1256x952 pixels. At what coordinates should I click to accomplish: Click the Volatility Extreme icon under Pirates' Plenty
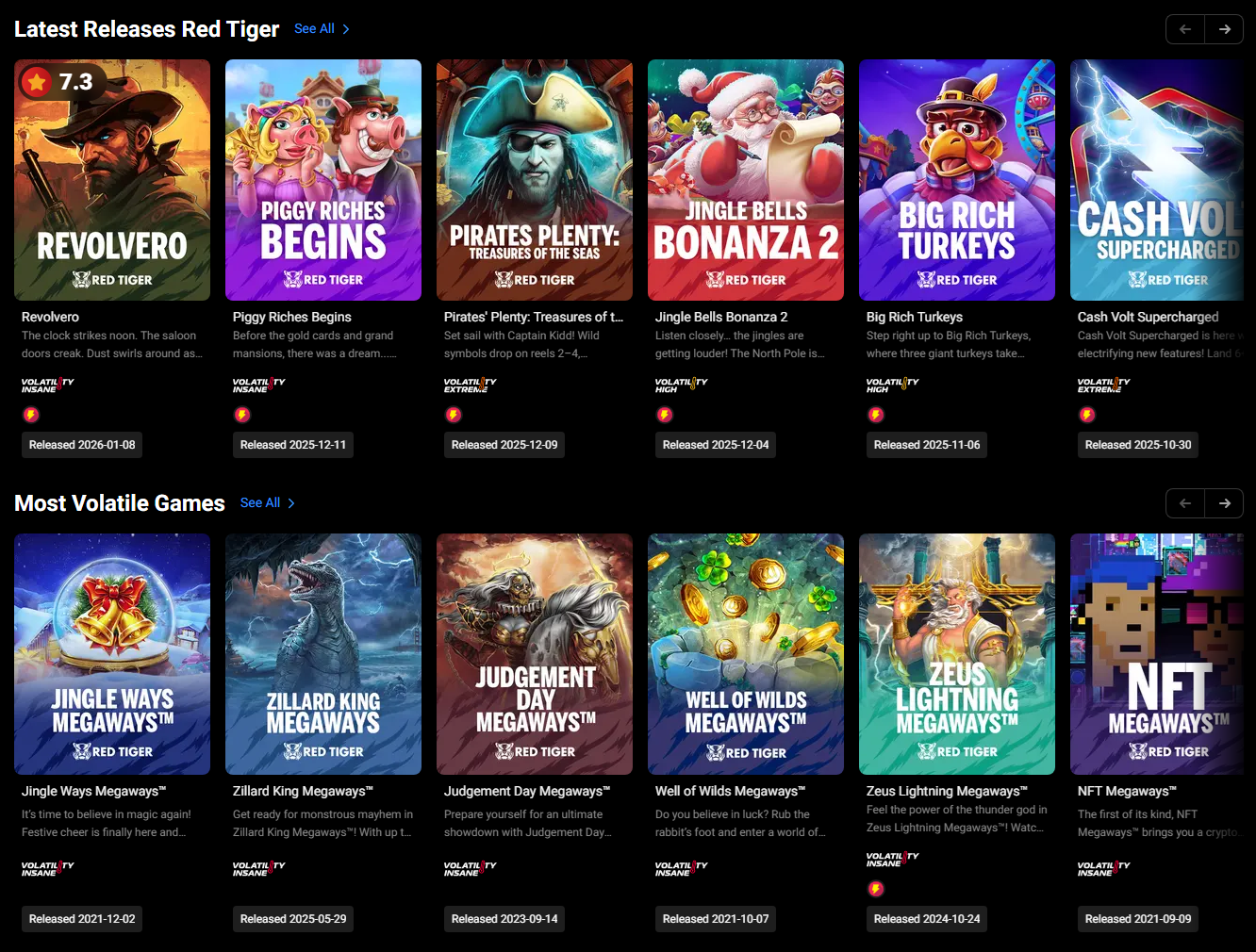[470, 385]
